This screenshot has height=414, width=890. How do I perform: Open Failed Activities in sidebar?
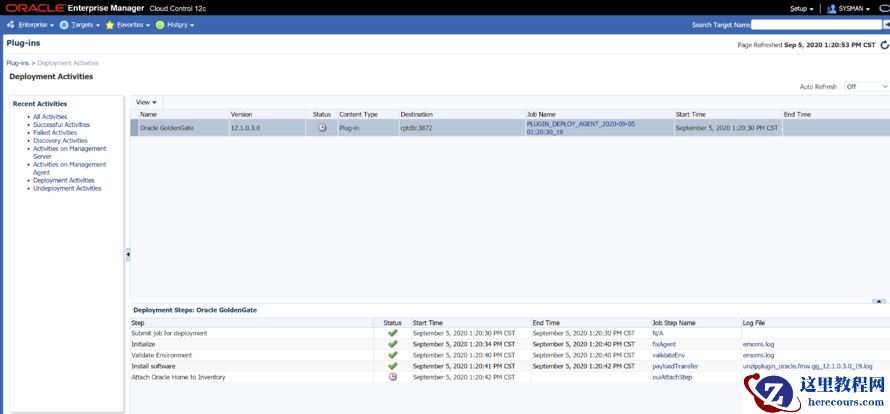coord(55,132)
